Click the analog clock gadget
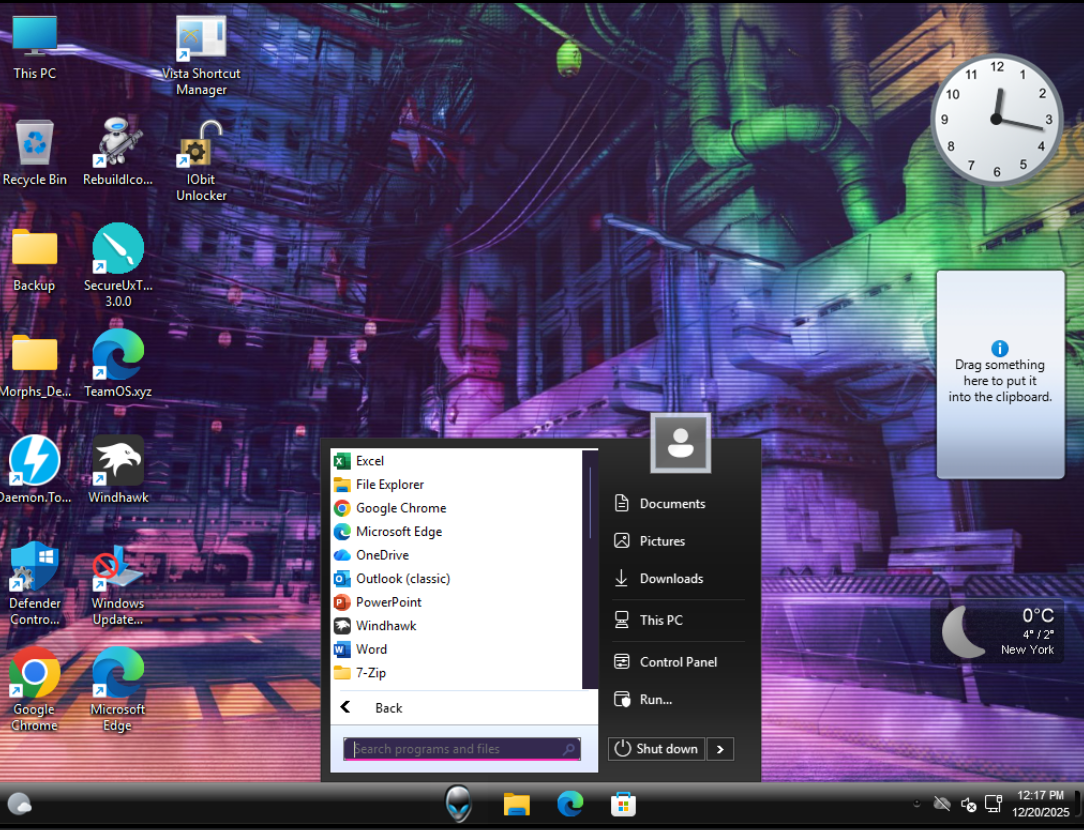 [996, 119]
